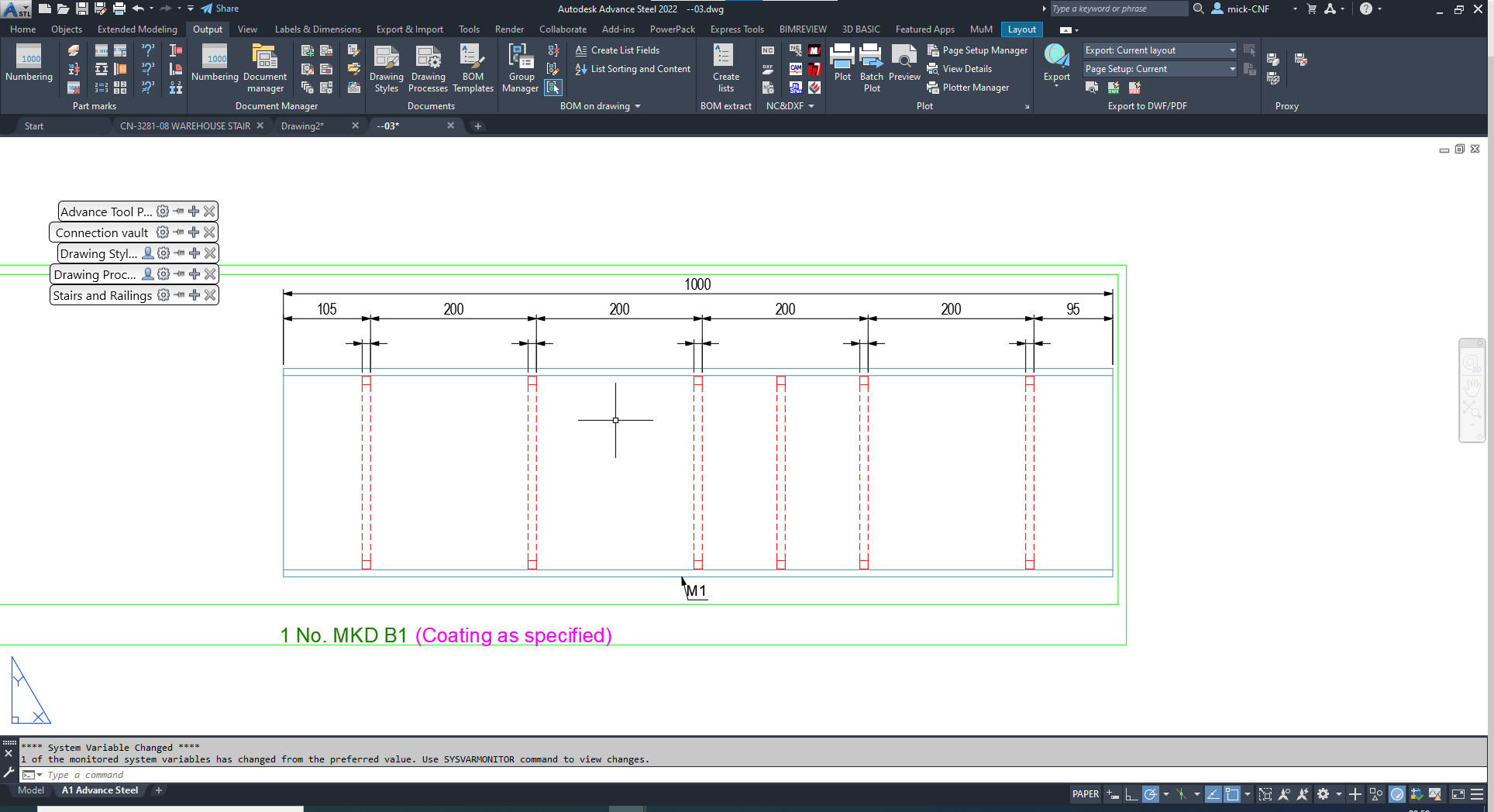Launch the Group Manager
Image resolution: width=1494 pixels, height=812 pixels.
click(x=520, y=68)
